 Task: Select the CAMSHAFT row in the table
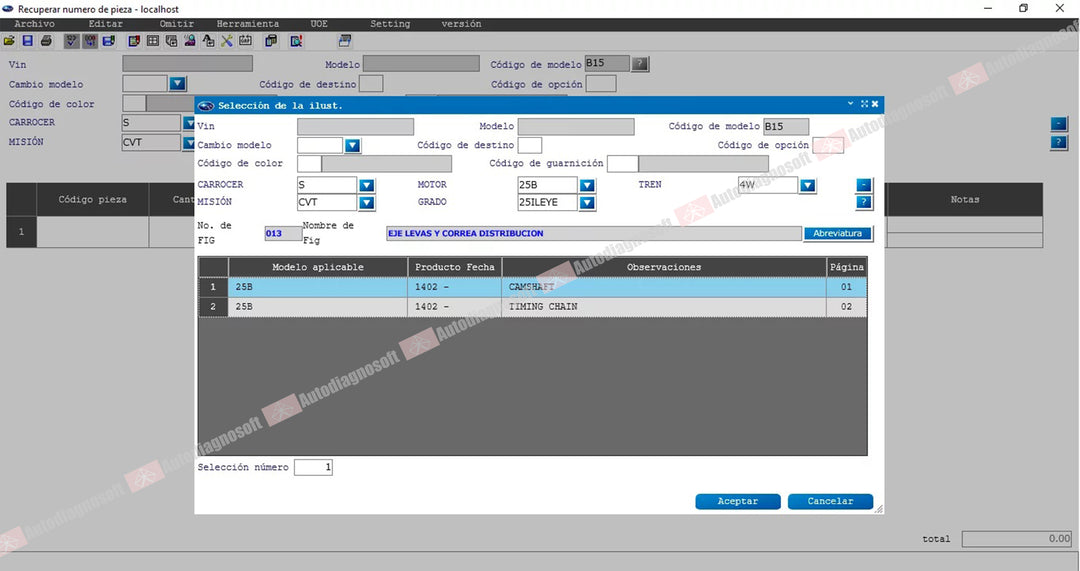532,287
